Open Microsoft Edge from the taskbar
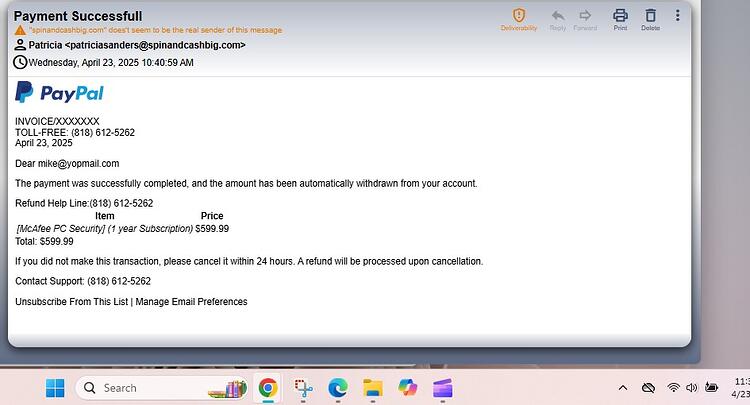The width and height of the screenshot is (750, 405). tap(338, 388)
